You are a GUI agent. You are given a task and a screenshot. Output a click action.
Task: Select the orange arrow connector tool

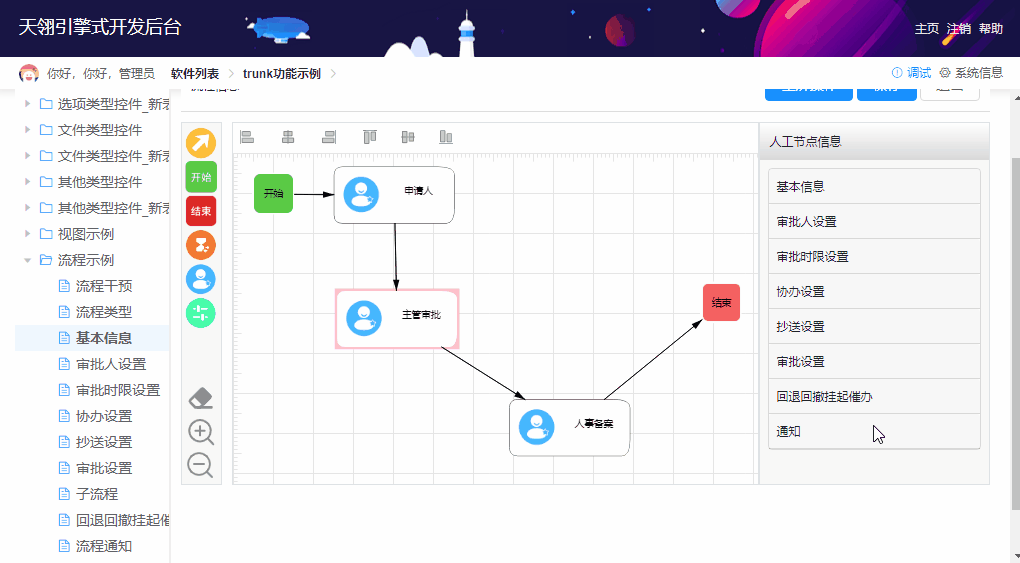201,143
